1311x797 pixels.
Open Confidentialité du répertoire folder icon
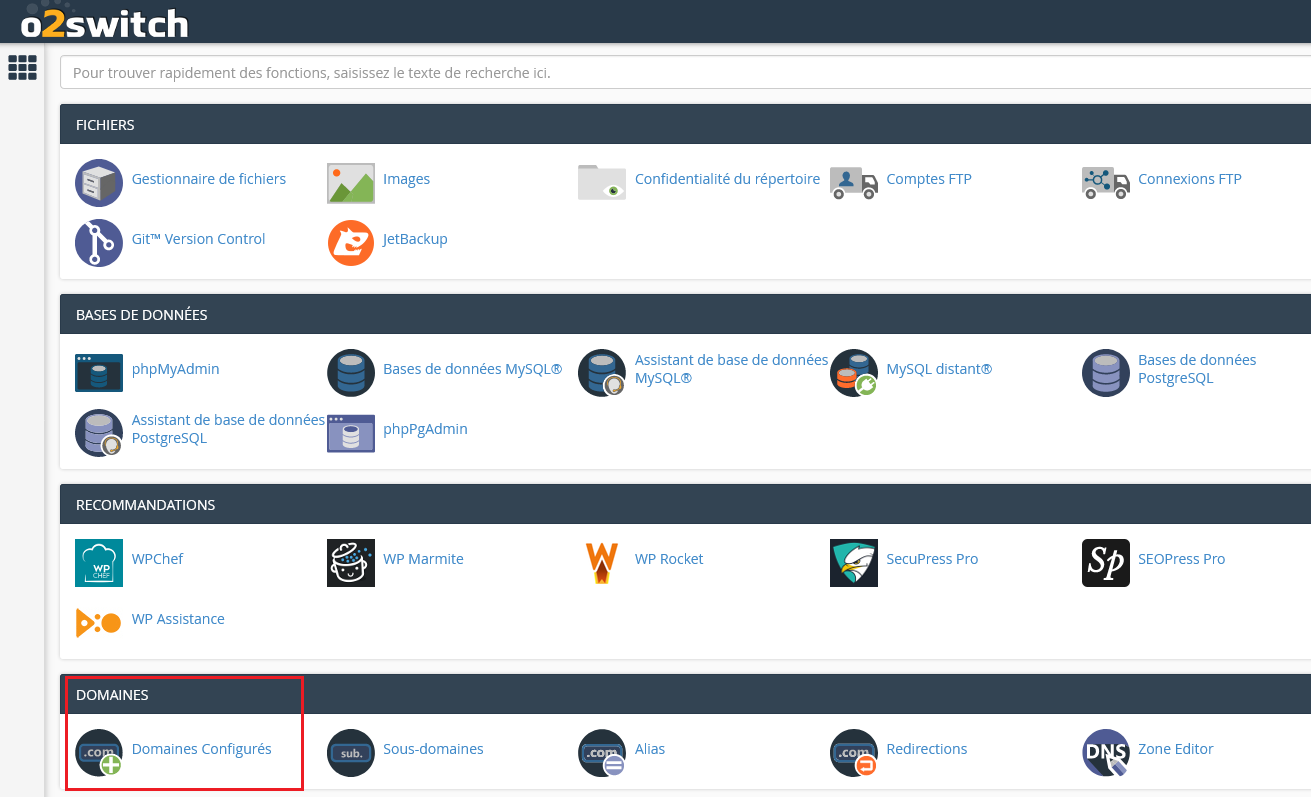602,183
